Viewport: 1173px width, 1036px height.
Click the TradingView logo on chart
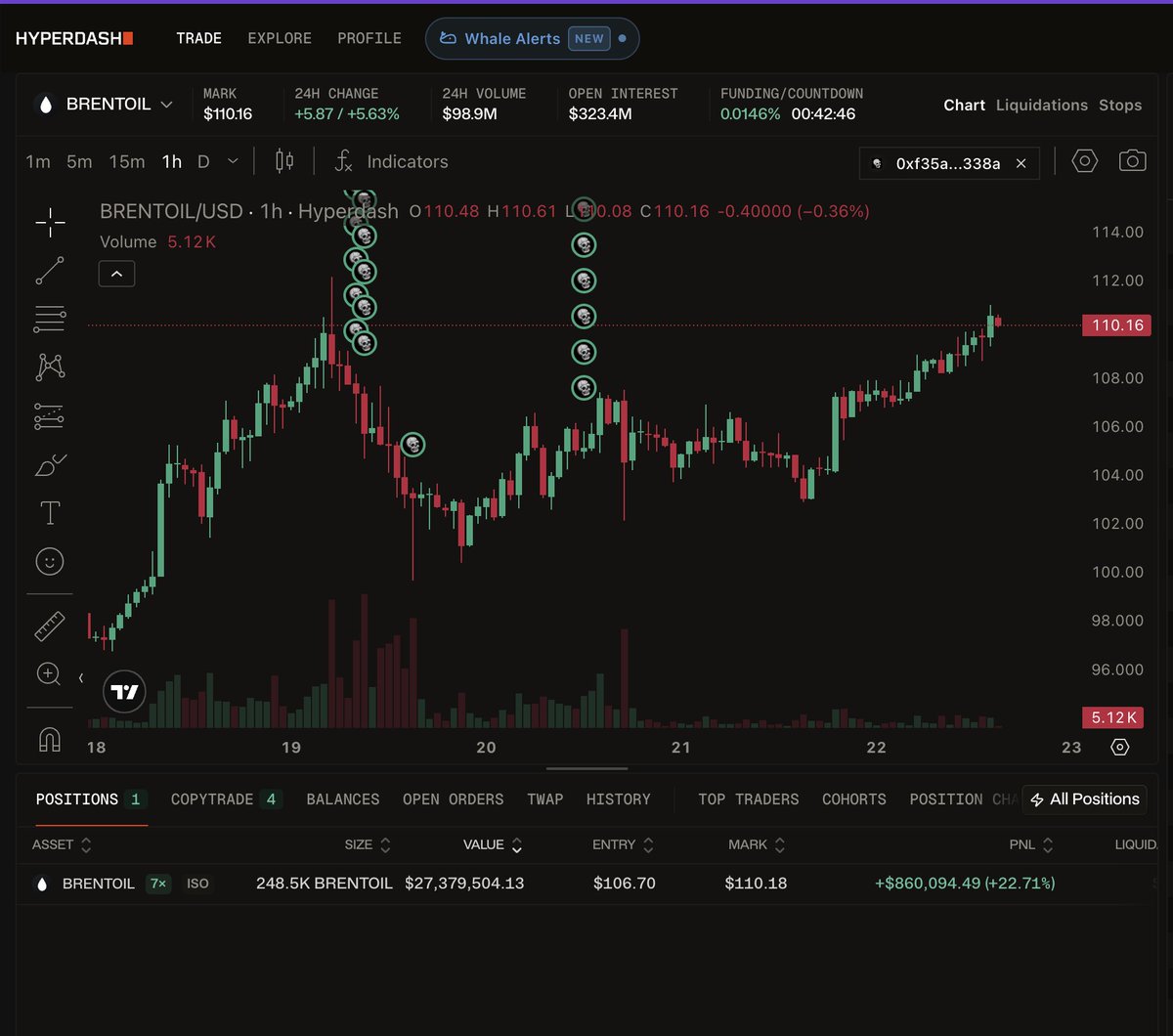[x=124, y=692]
